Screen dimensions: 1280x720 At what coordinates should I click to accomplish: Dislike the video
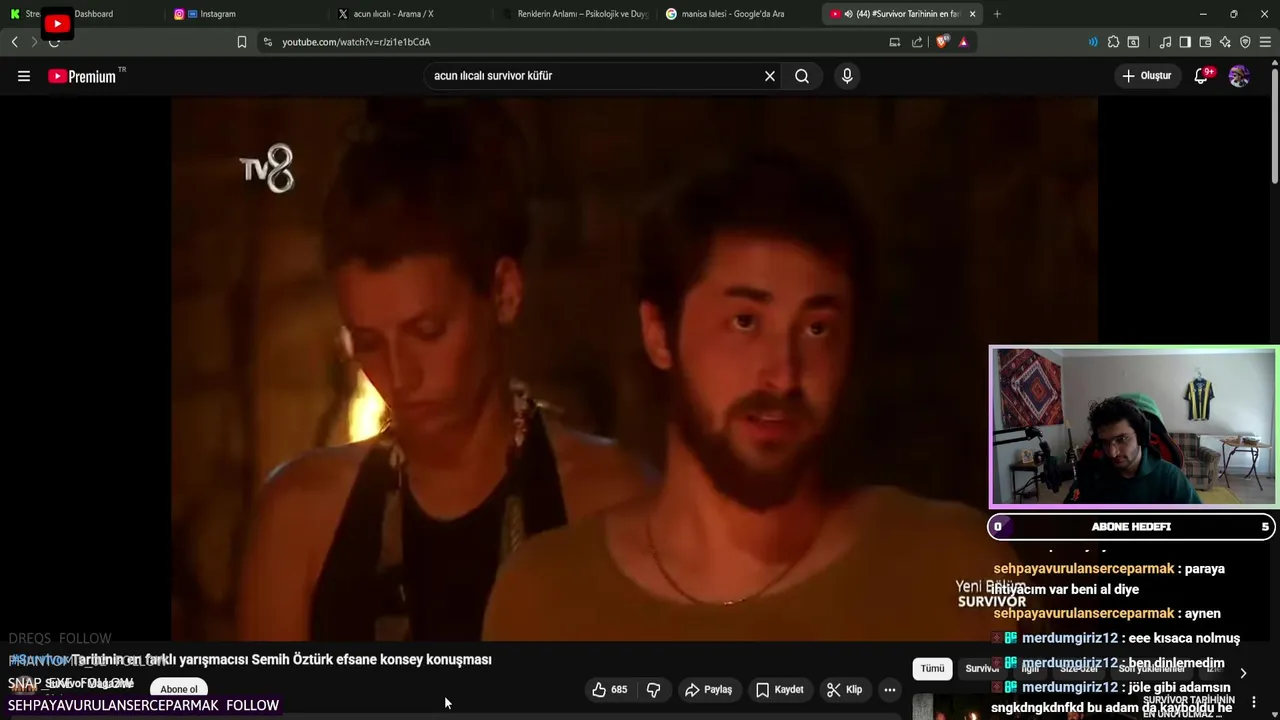(654, 690)
